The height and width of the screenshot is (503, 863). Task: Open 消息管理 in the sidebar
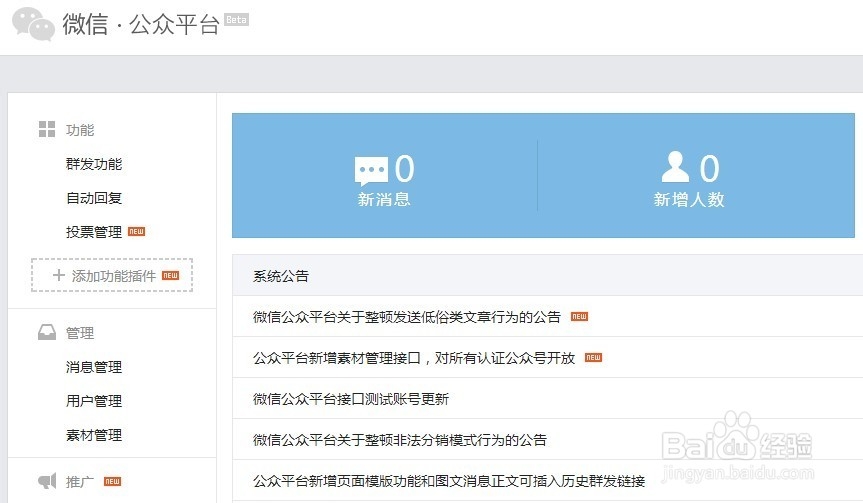[x=94, y=367]
